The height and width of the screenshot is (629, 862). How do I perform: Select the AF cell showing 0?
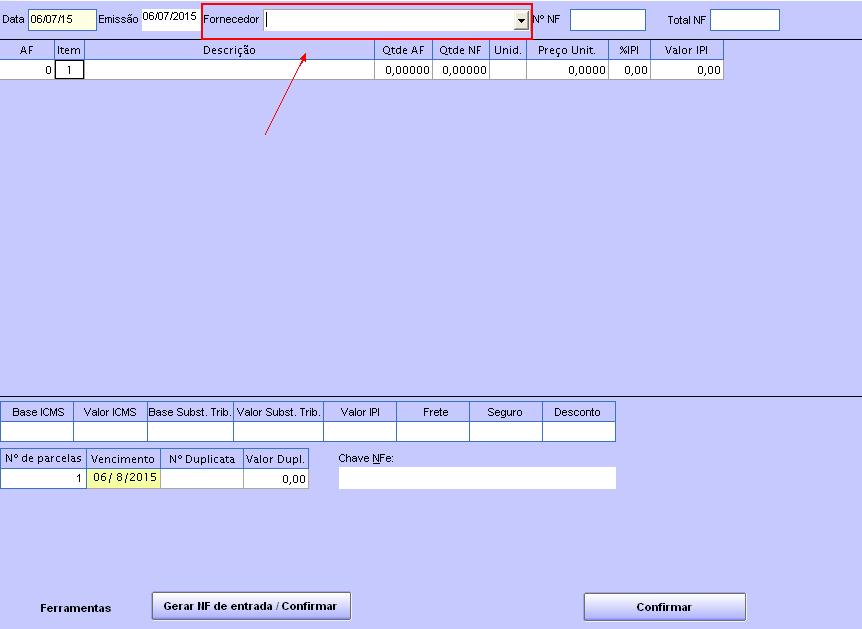click(27, 70)
